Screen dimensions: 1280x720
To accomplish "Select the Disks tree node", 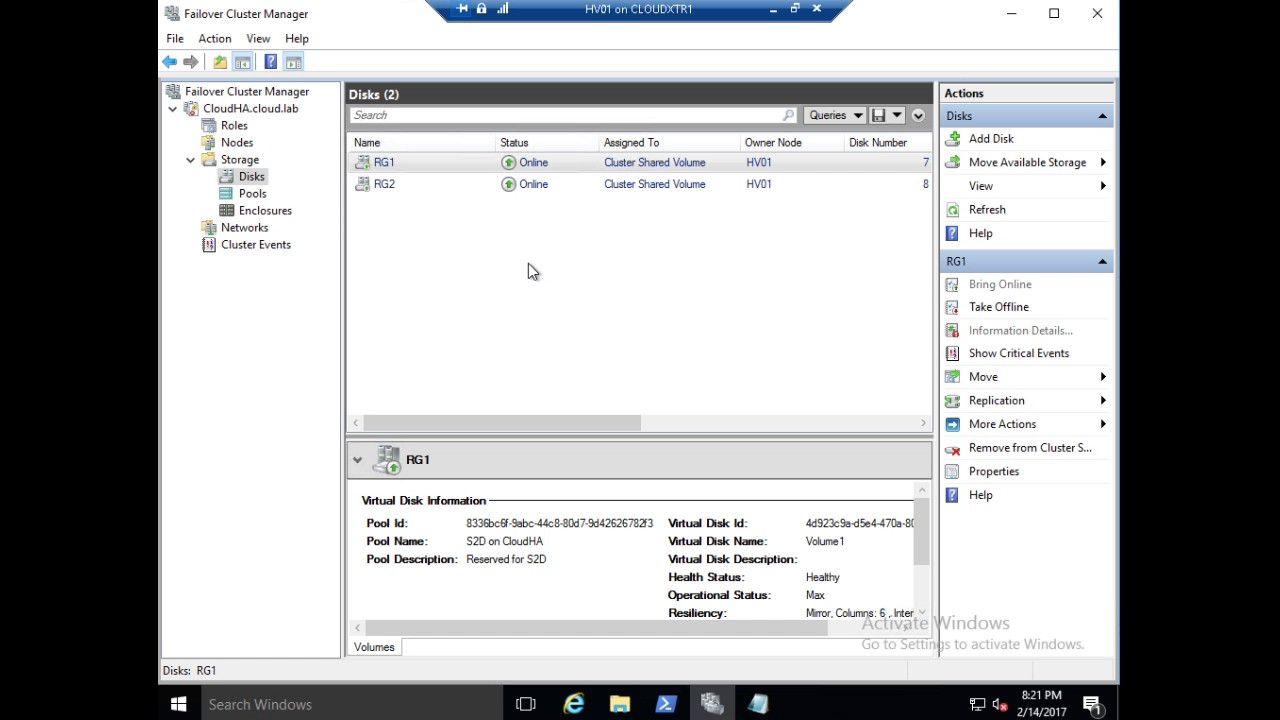I will click(251, 176).
